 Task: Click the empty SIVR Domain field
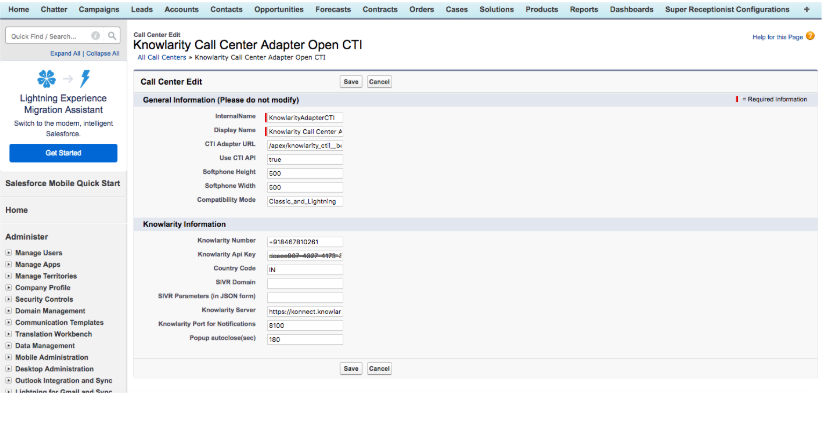(305, 283)
